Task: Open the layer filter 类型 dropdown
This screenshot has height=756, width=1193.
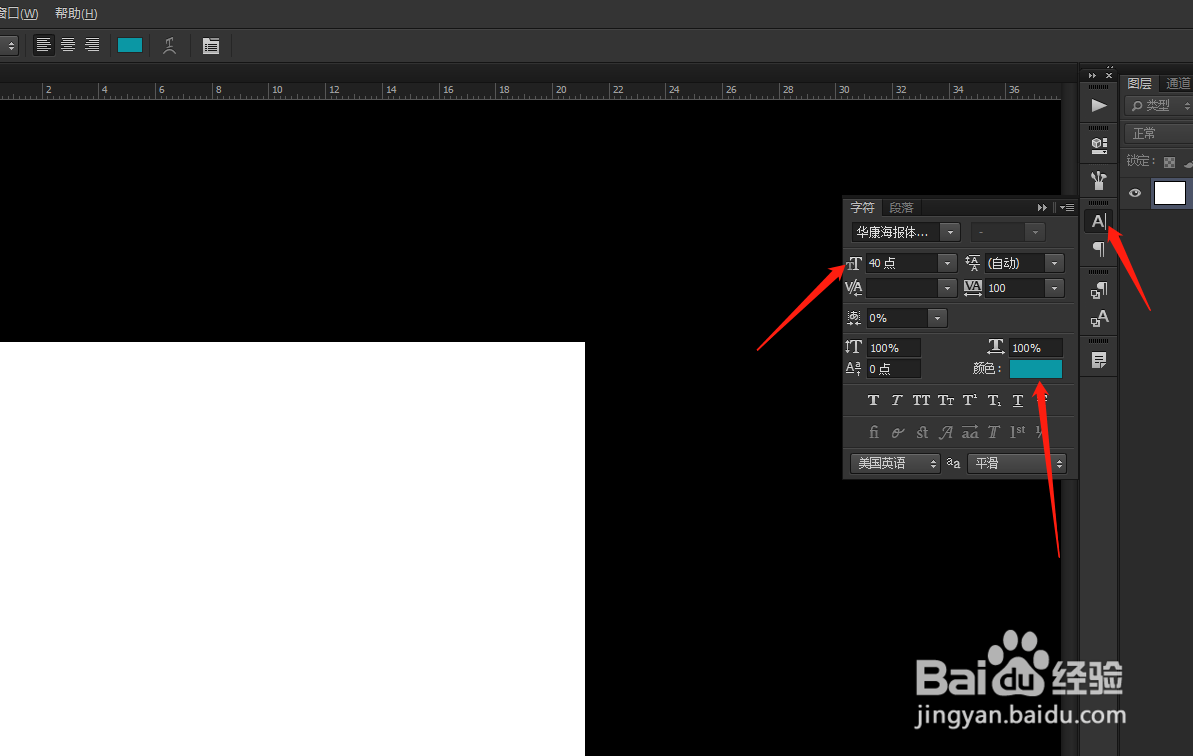Action: pos(1160,106)
